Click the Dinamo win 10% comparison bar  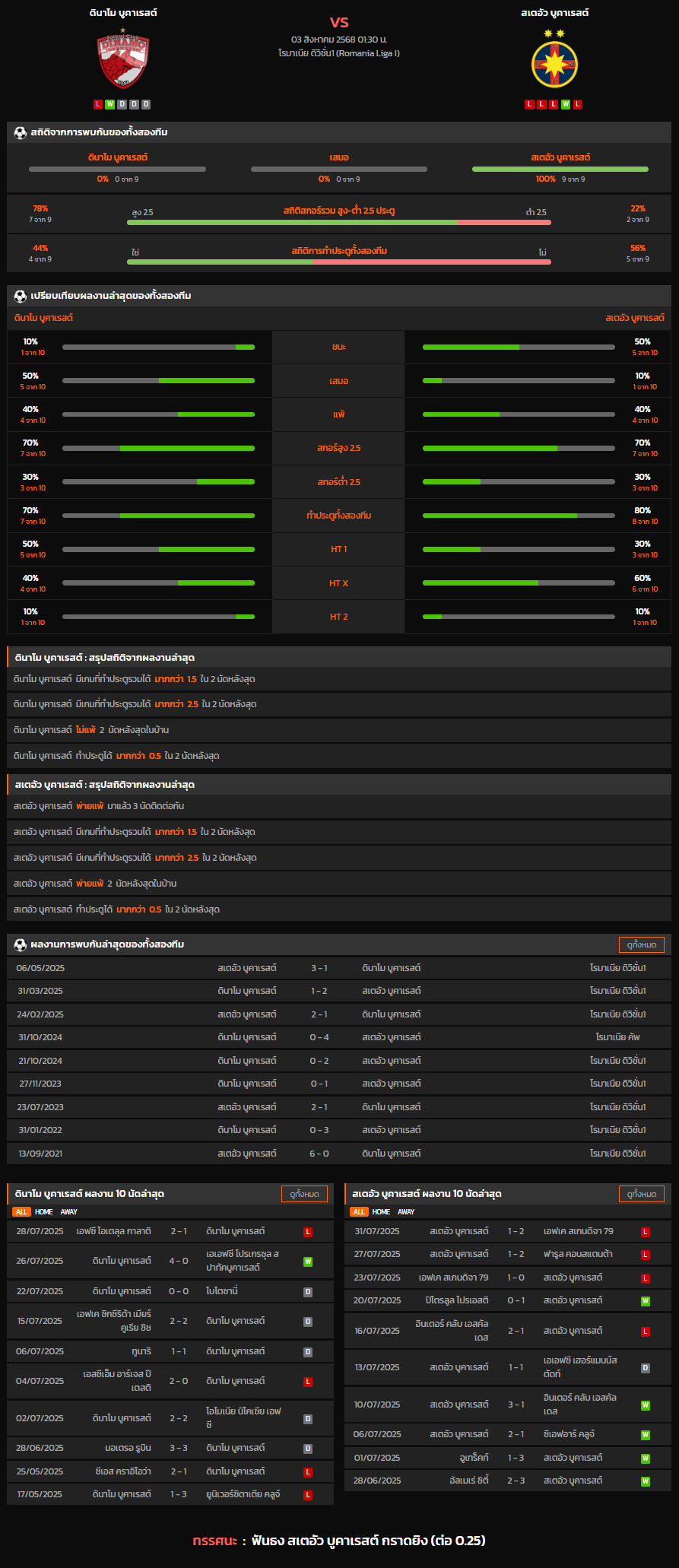click(158, 347)
